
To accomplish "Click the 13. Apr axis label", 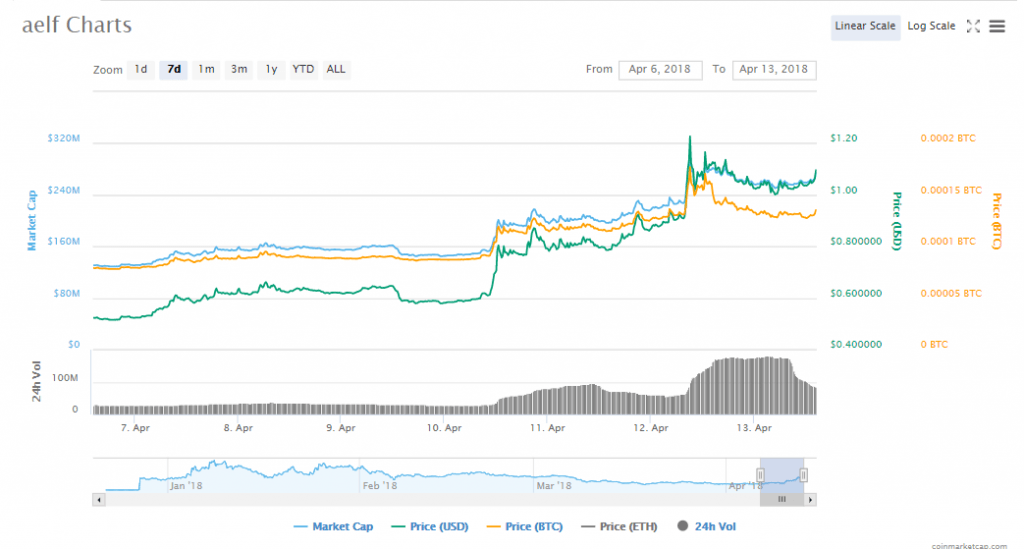I will [x=754, y=428].
